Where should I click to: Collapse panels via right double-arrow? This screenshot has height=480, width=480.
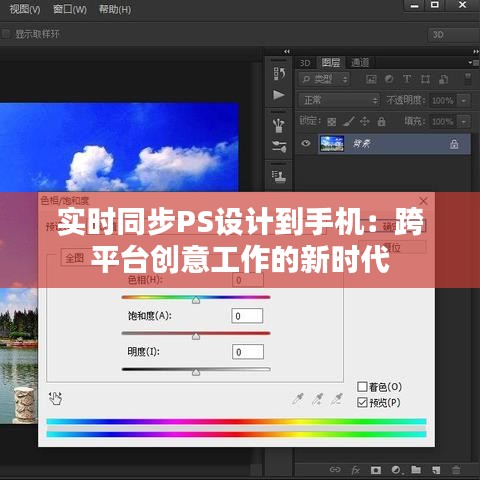pos(476,51)
